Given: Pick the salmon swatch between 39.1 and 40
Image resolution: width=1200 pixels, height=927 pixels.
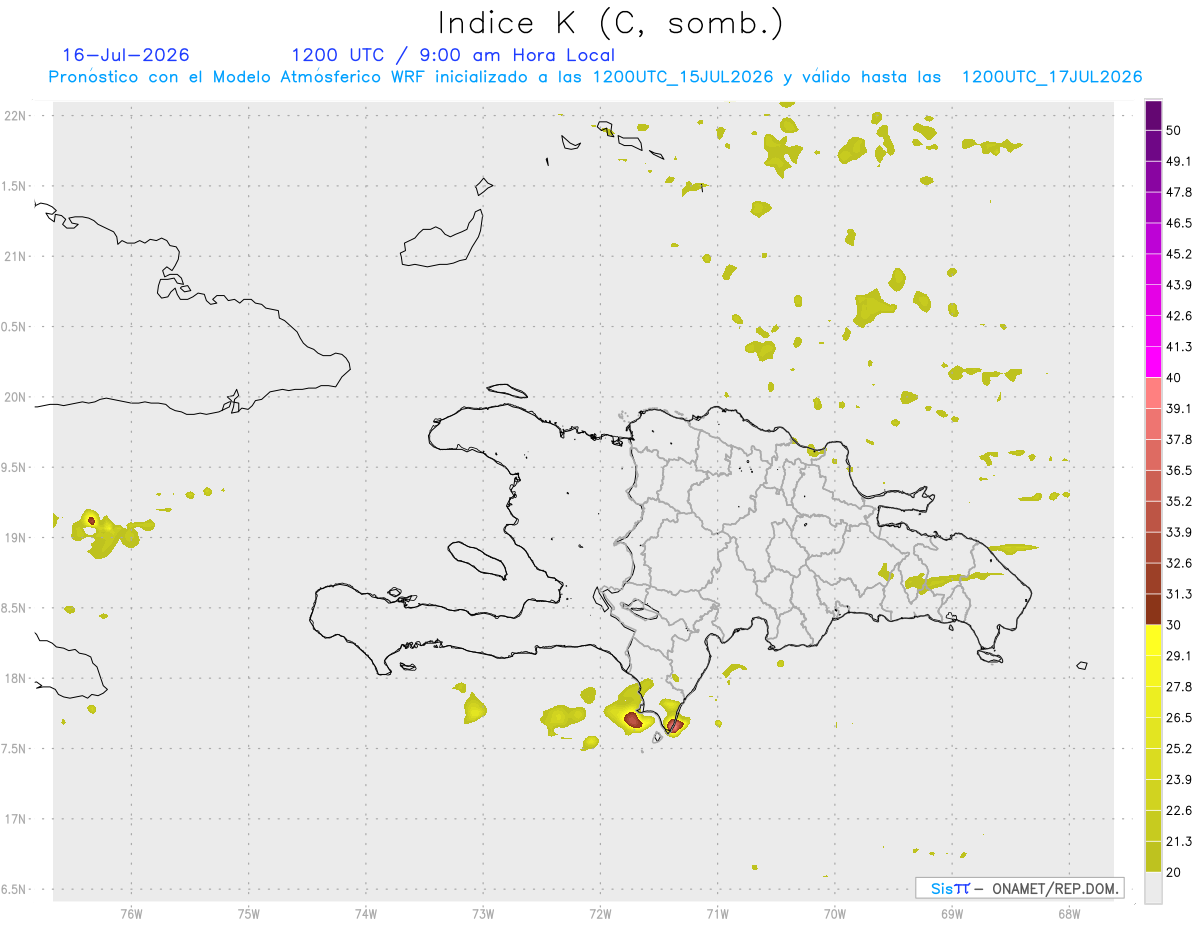Looking at the screenshot, I should click(x=1153, y=393).
